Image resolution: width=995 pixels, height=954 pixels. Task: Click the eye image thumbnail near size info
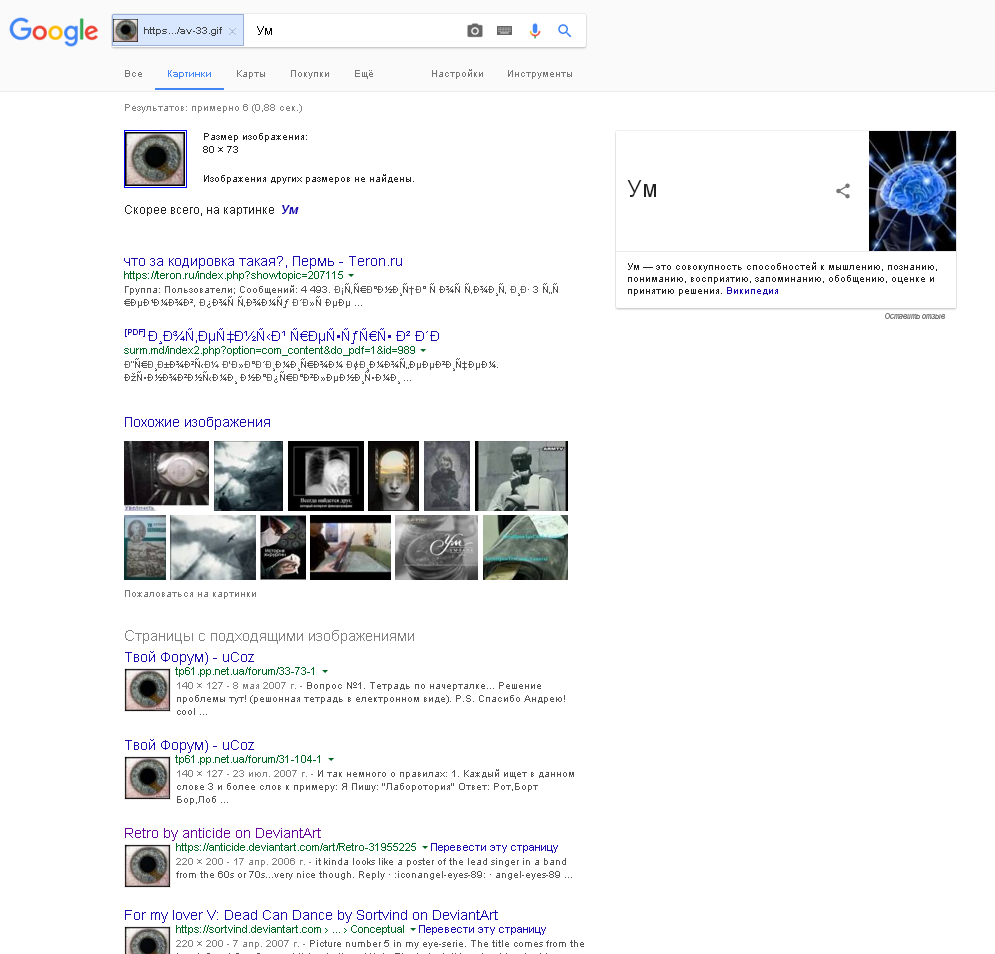coord(155,158)
